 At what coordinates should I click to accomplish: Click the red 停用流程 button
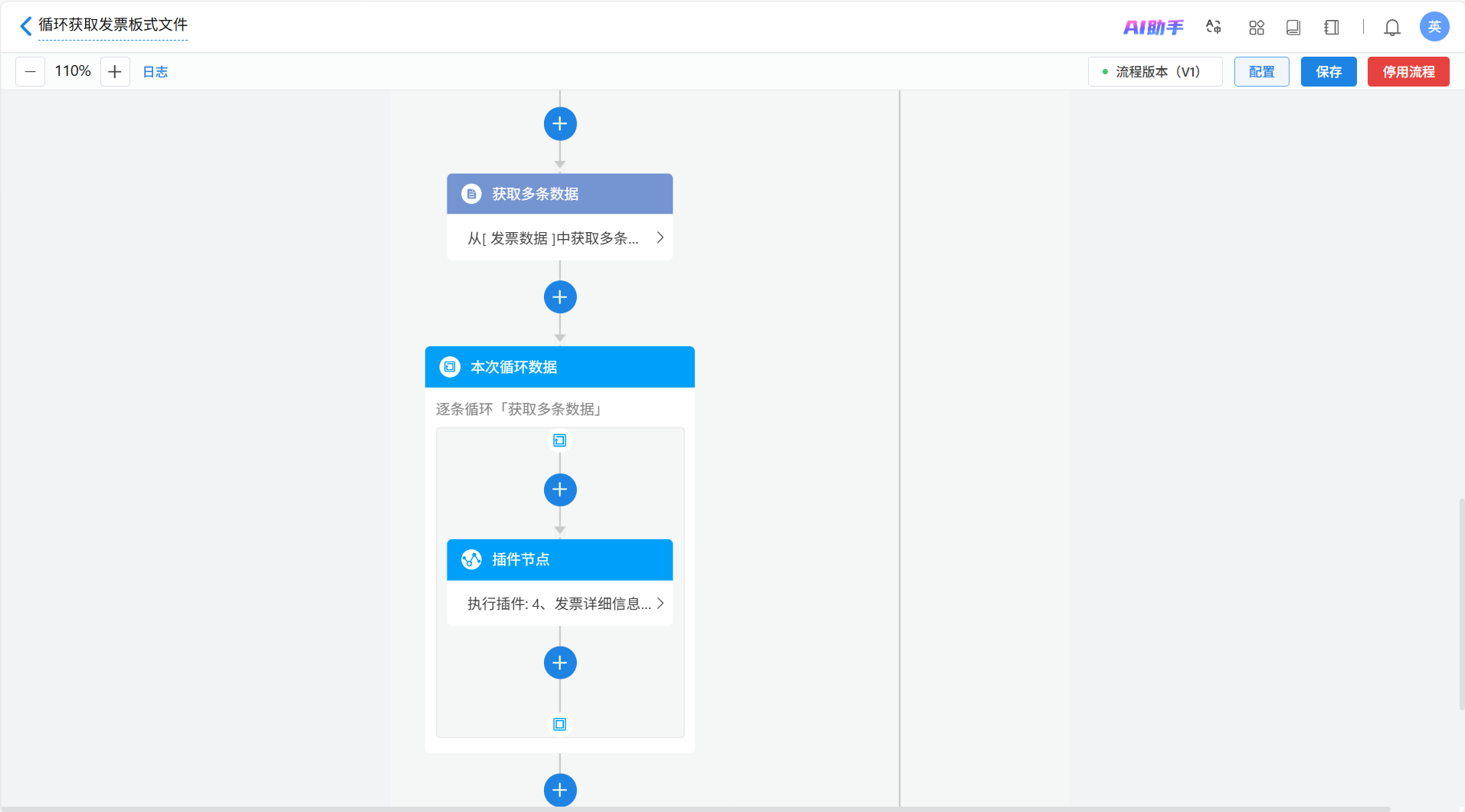click(1408, 72)
